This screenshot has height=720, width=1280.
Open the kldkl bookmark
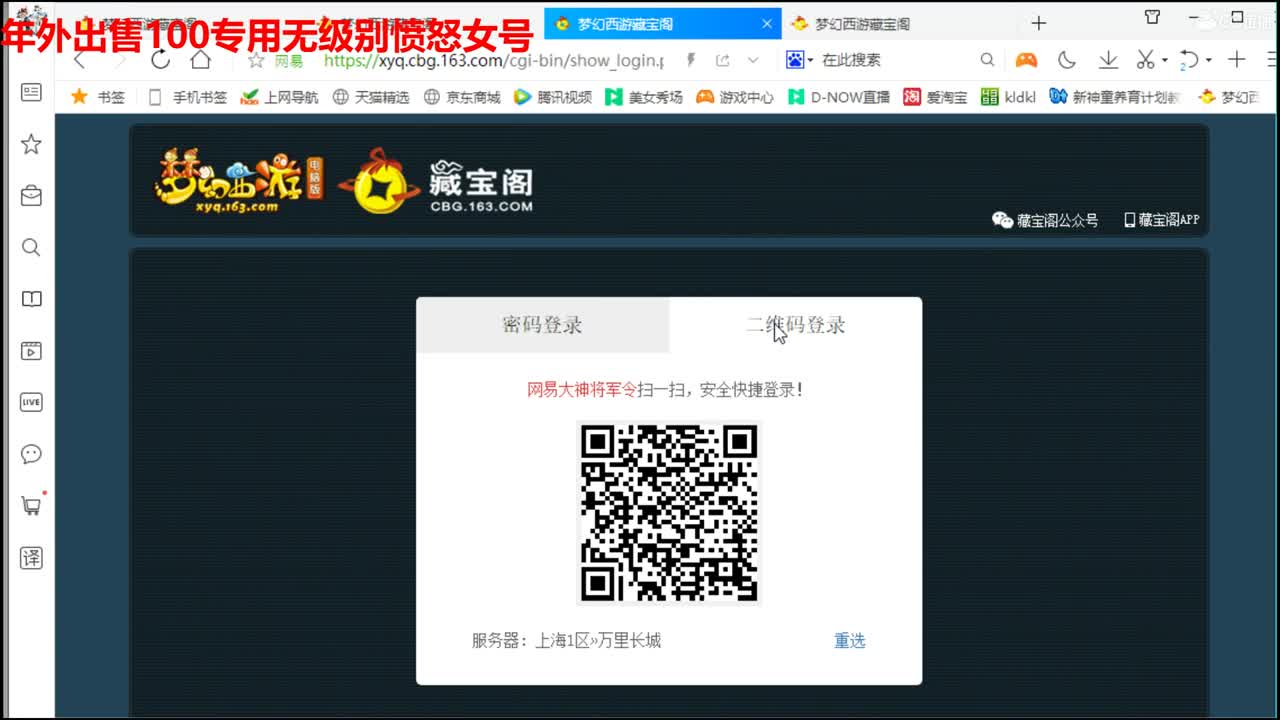coord(1008,97)
